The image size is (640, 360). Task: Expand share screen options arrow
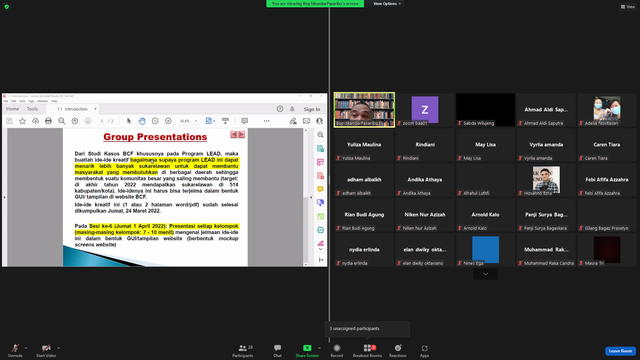[x=320, y=348]
